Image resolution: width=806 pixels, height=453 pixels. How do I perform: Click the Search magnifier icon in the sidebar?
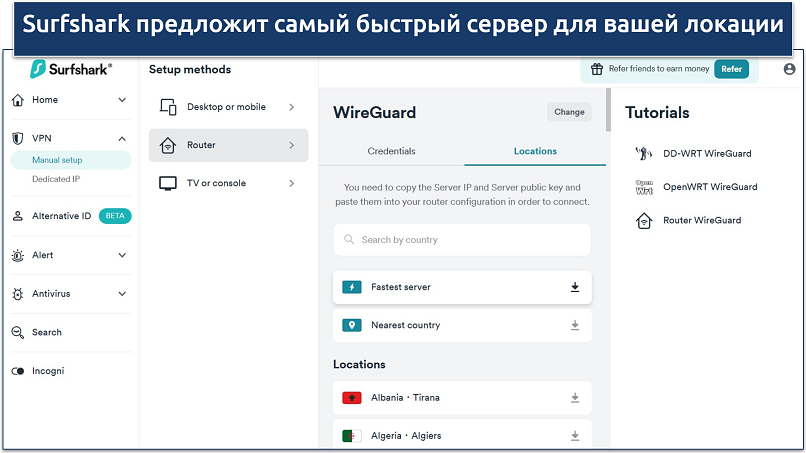pyautogui.click(x=18, y=332)
